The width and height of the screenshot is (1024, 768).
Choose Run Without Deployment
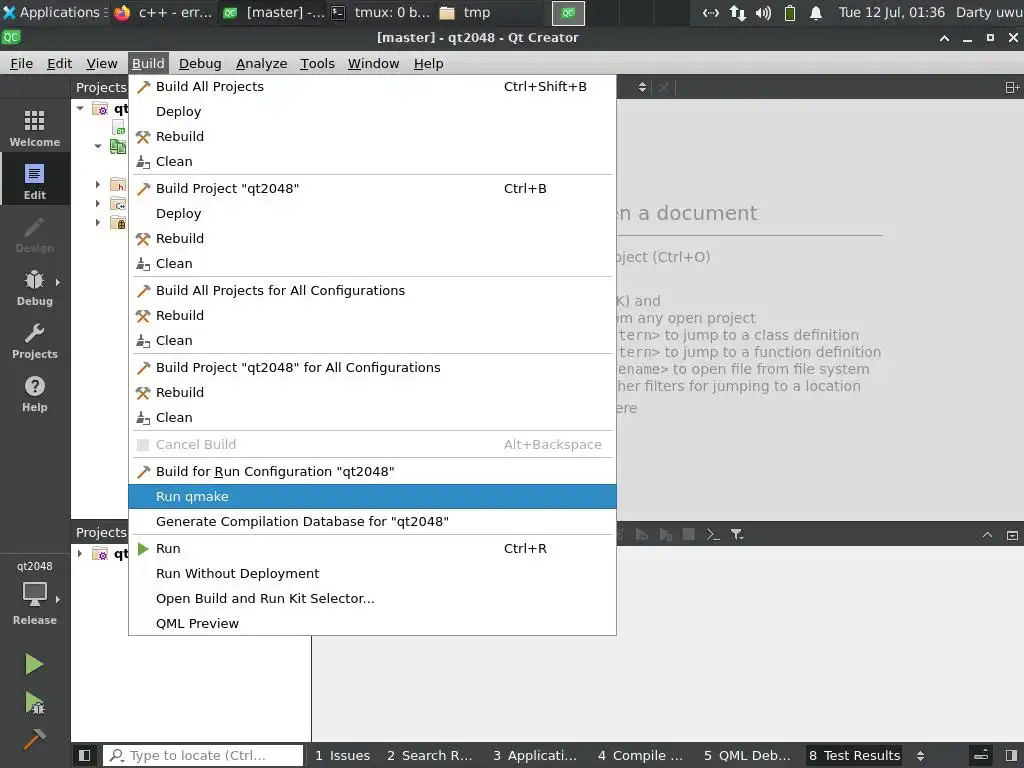pos(372,573)
